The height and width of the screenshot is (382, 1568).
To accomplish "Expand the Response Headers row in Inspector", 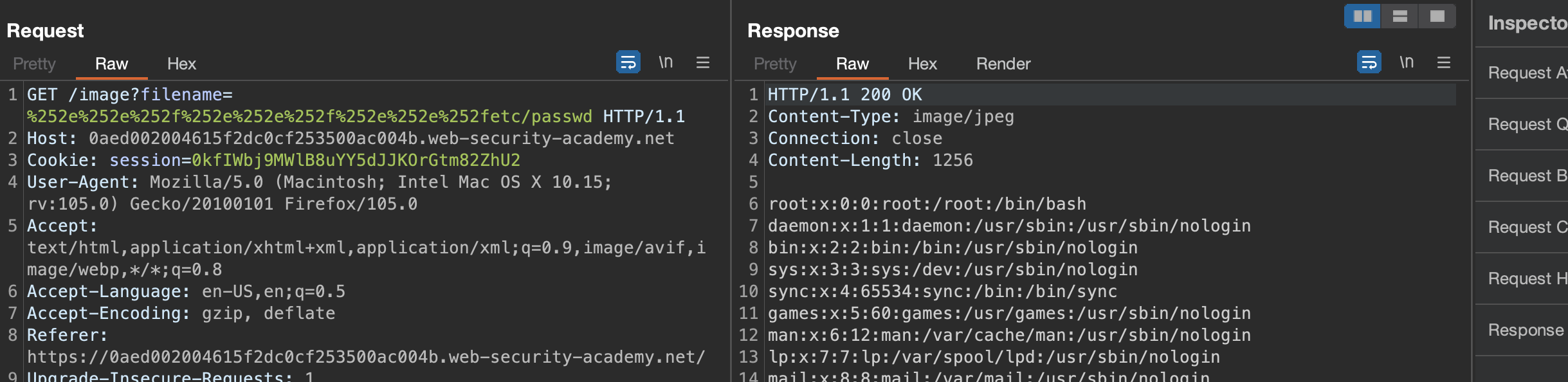I will 1525,330.
